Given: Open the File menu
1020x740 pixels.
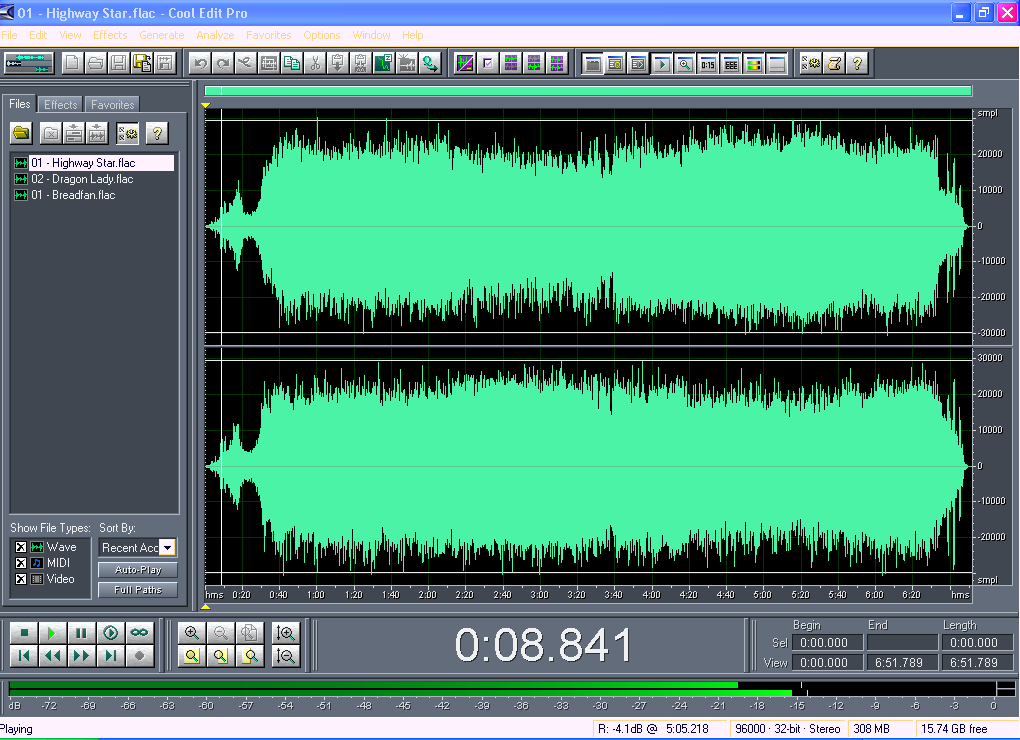Looking at the screenshot, I should pos(9,35).
